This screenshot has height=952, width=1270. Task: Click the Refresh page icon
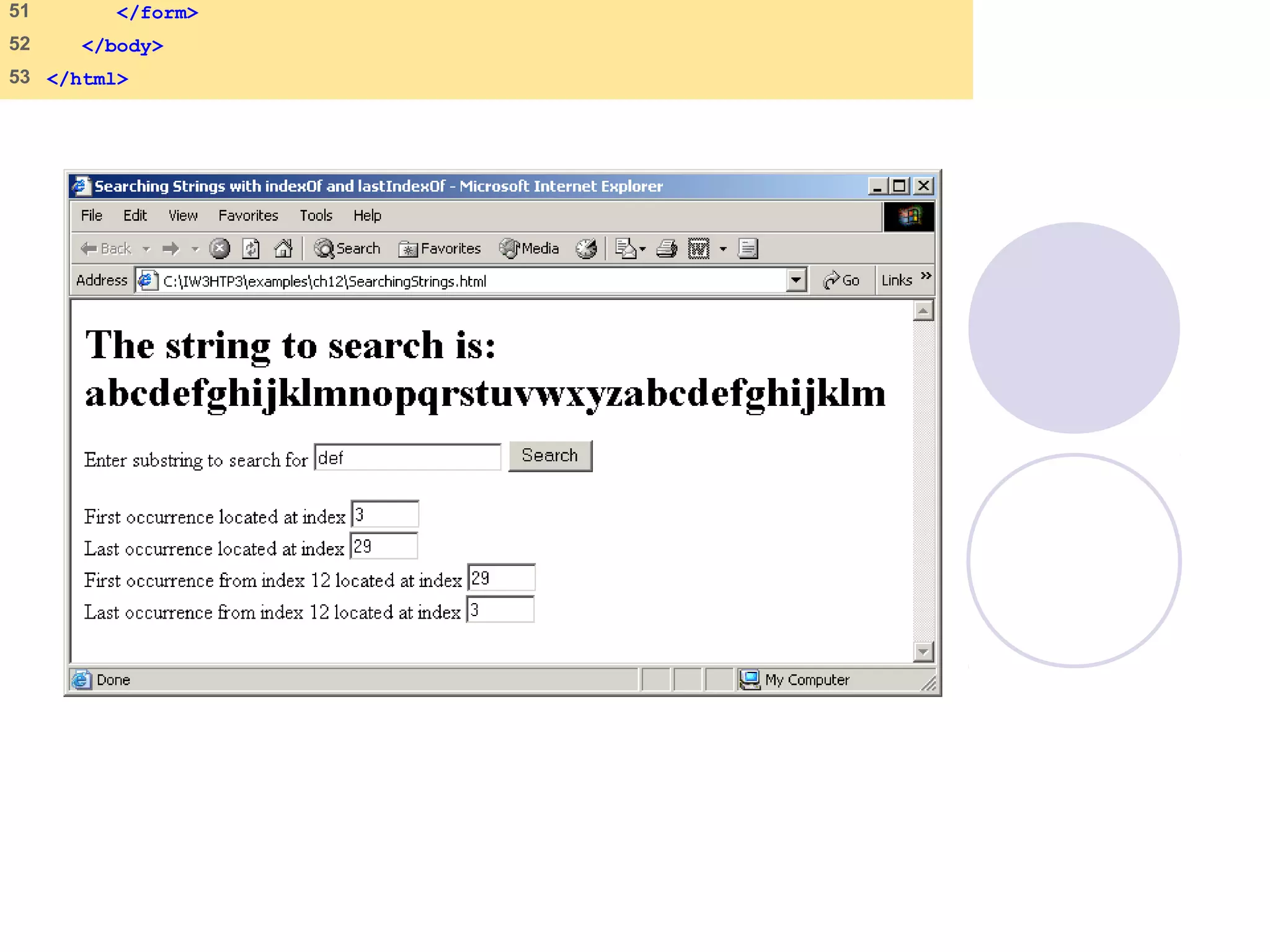[251, 249]
